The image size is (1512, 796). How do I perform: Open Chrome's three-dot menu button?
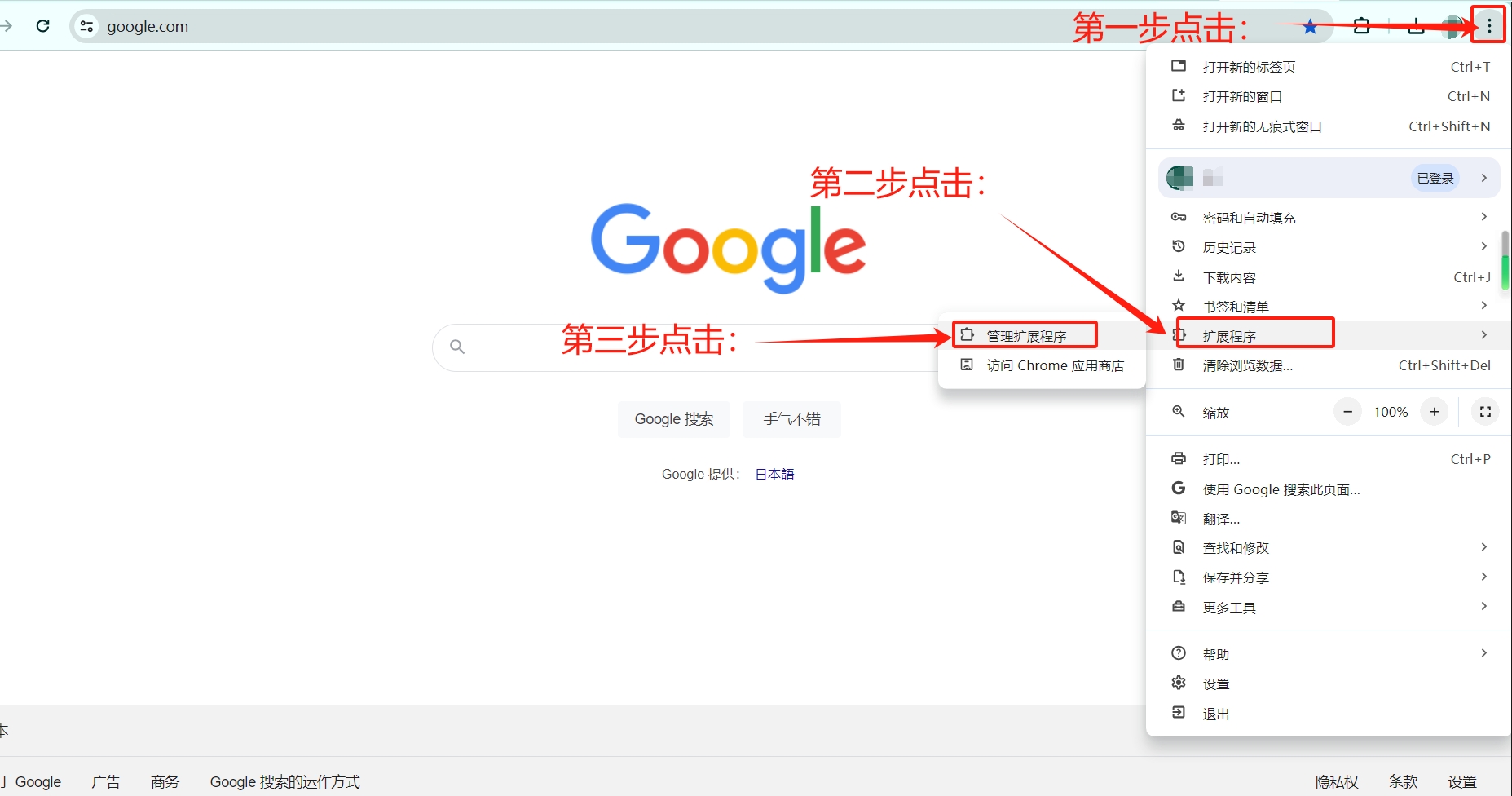coord(1489,26)
